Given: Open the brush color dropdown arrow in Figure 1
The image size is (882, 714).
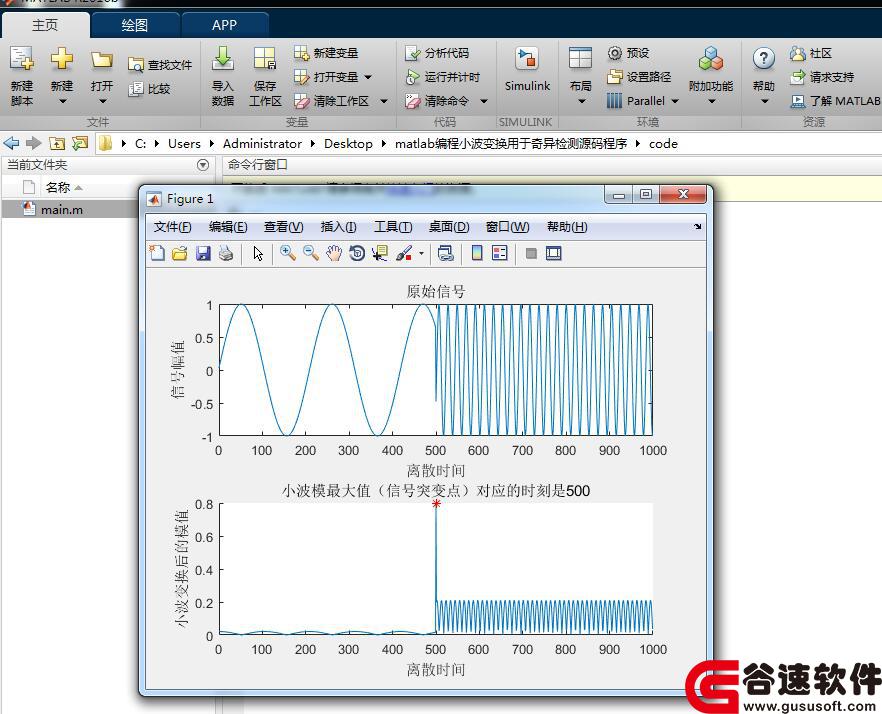Looking at the screenshot, I should pos(421,254).
